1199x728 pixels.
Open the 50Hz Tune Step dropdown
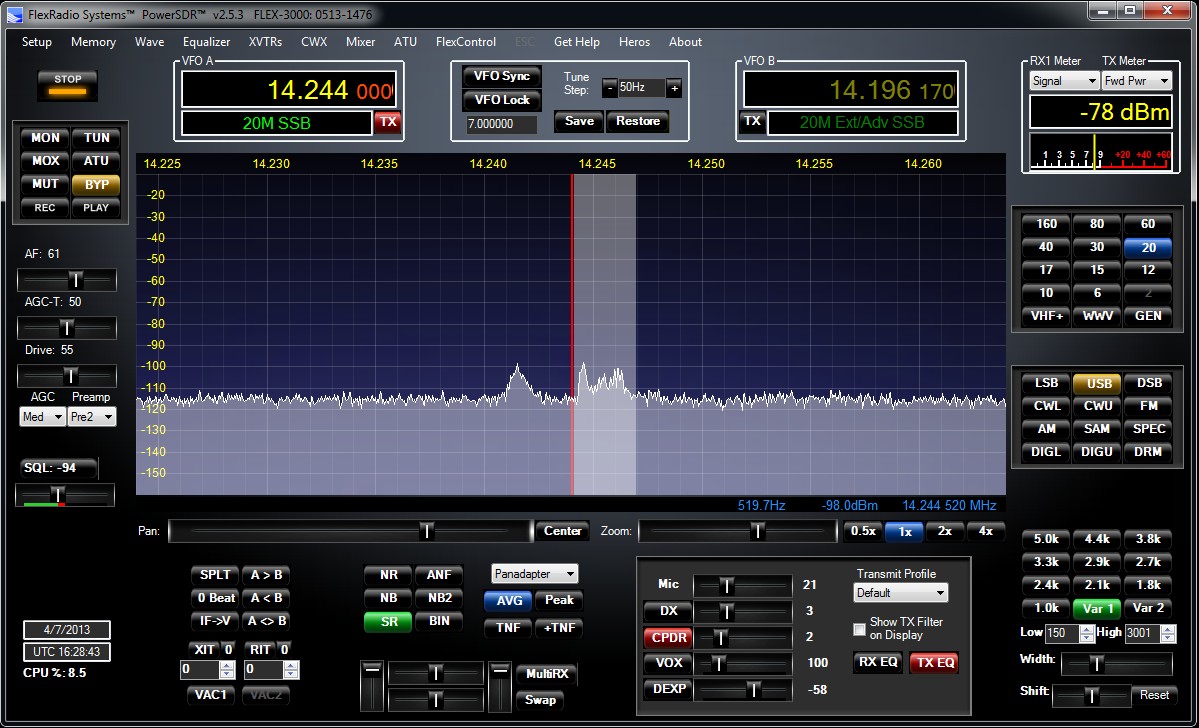click(x=642, y=88)
